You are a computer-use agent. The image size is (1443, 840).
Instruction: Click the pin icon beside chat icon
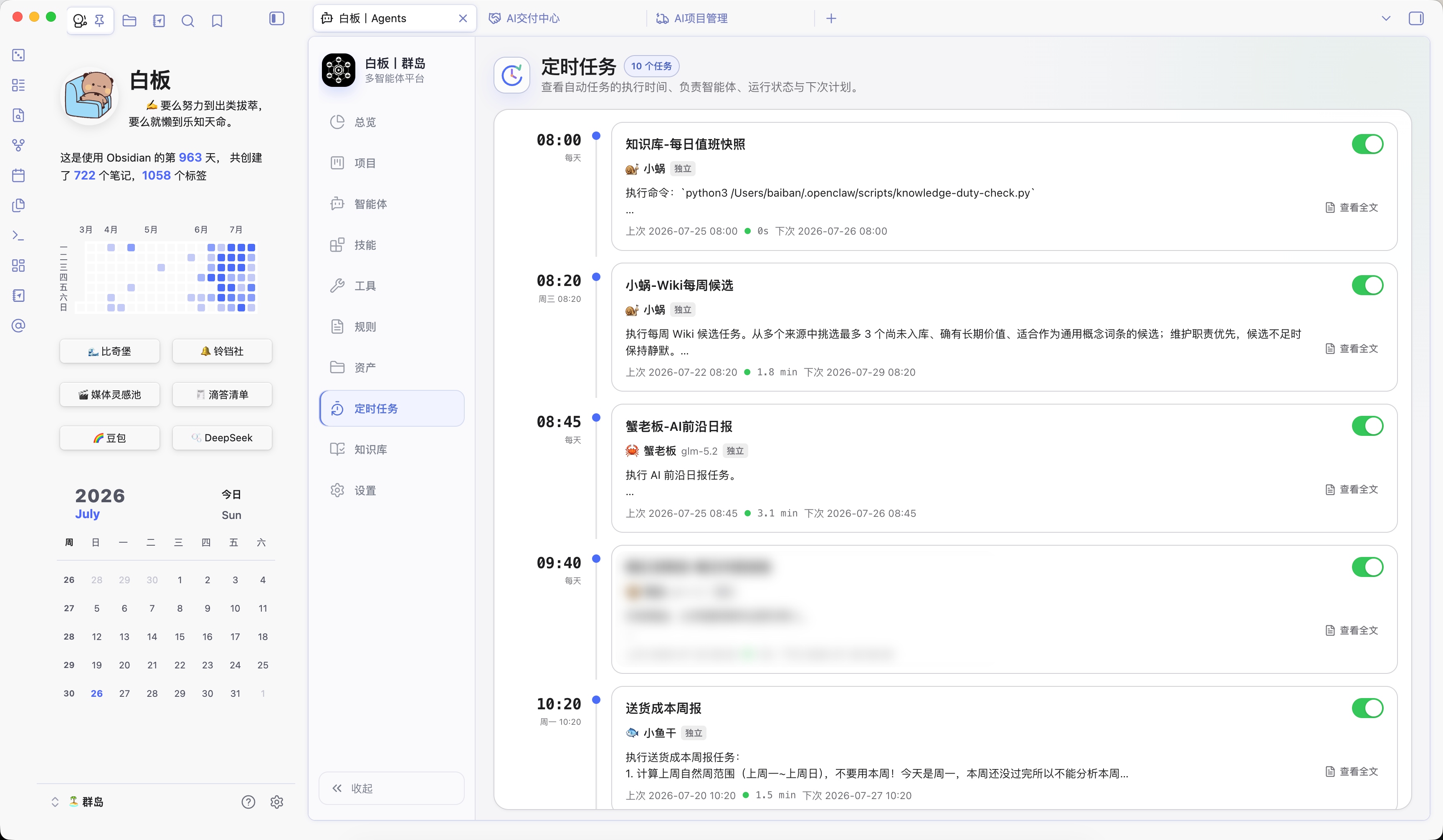tap(100, 20)
